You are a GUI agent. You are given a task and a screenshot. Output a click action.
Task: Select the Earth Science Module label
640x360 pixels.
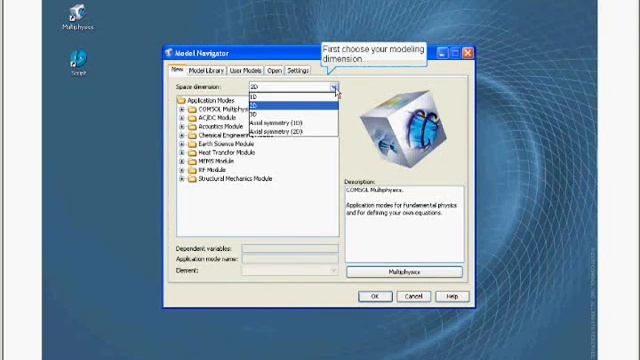point(226,144)
